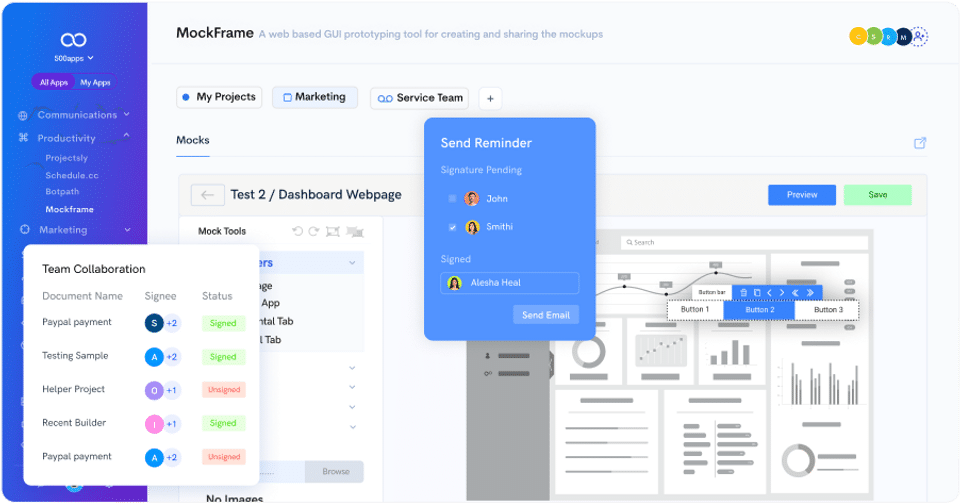Click the single right arrow icon
This screenshot has height=503, width=960.
(x=782, y=292)
